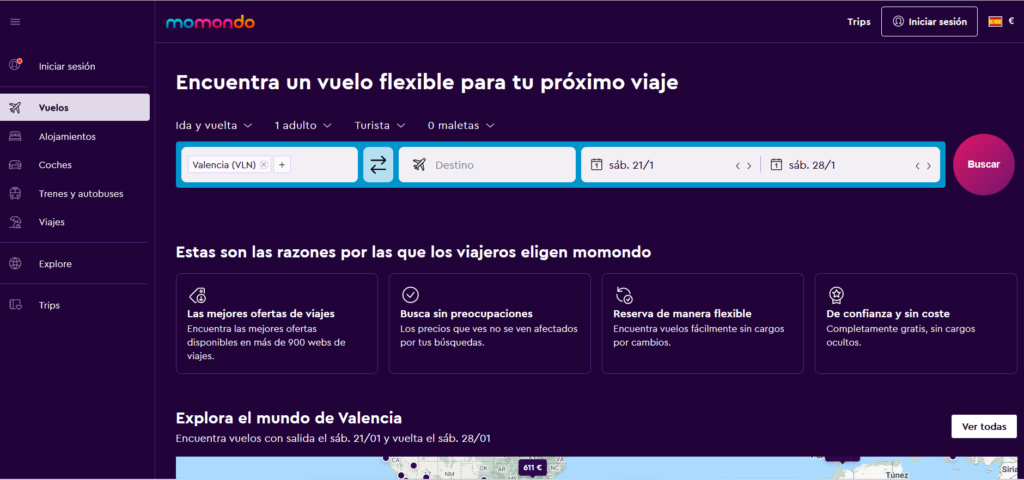The height and width of the screenshot is (480, 1024).
Task: Add another origin with the plus button
Action: click(x=281, y=165)
